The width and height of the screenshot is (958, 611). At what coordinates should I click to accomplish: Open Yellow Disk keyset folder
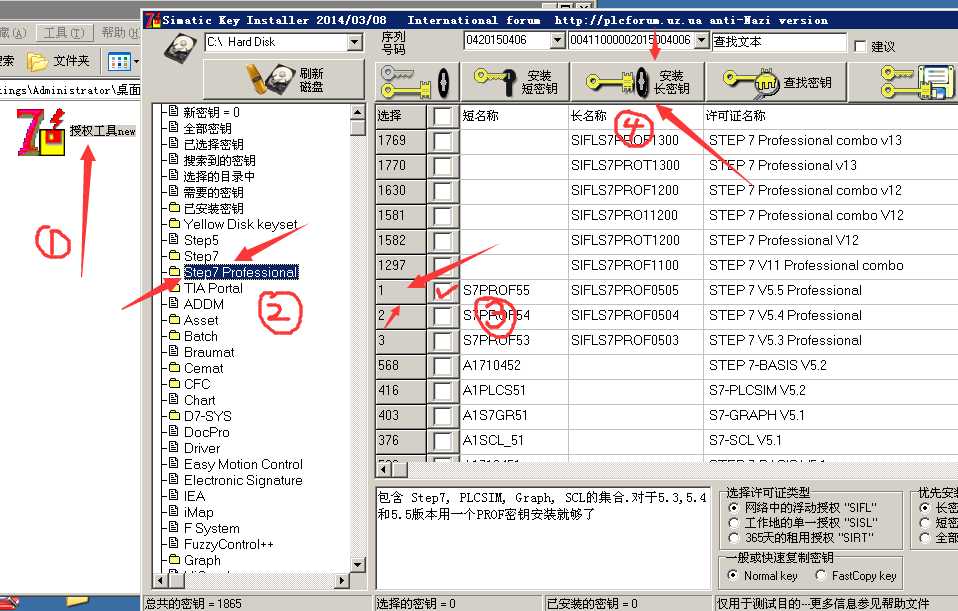pos(240,224)
